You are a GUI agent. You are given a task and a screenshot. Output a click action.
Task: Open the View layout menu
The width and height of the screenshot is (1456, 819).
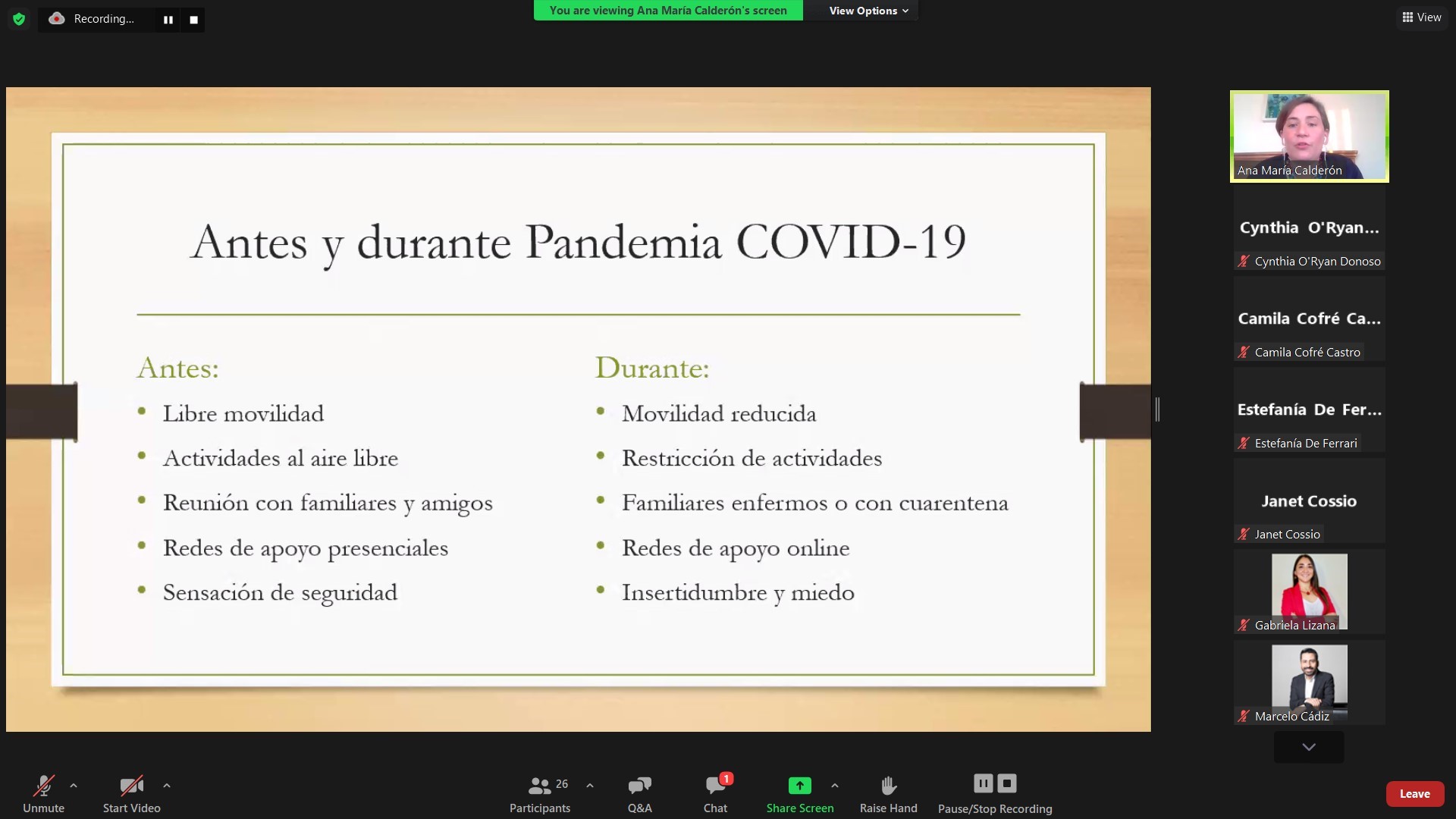[x=1422, y=17]
